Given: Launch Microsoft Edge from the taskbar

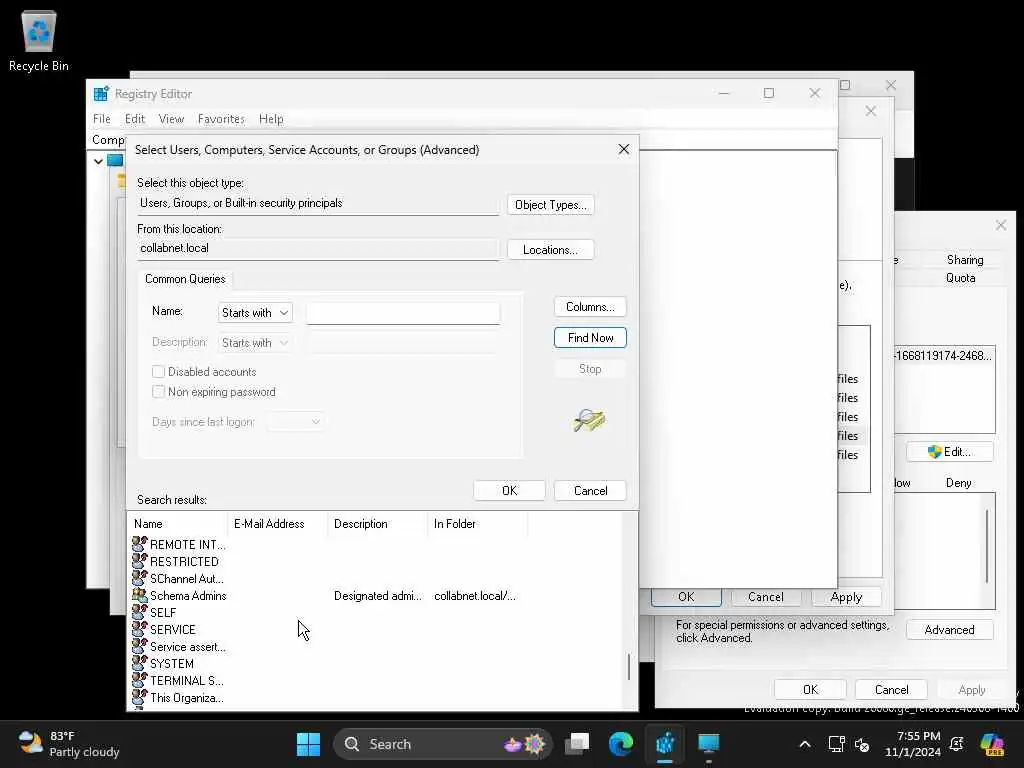Looking at the screenshot, I should pos(621,744).
